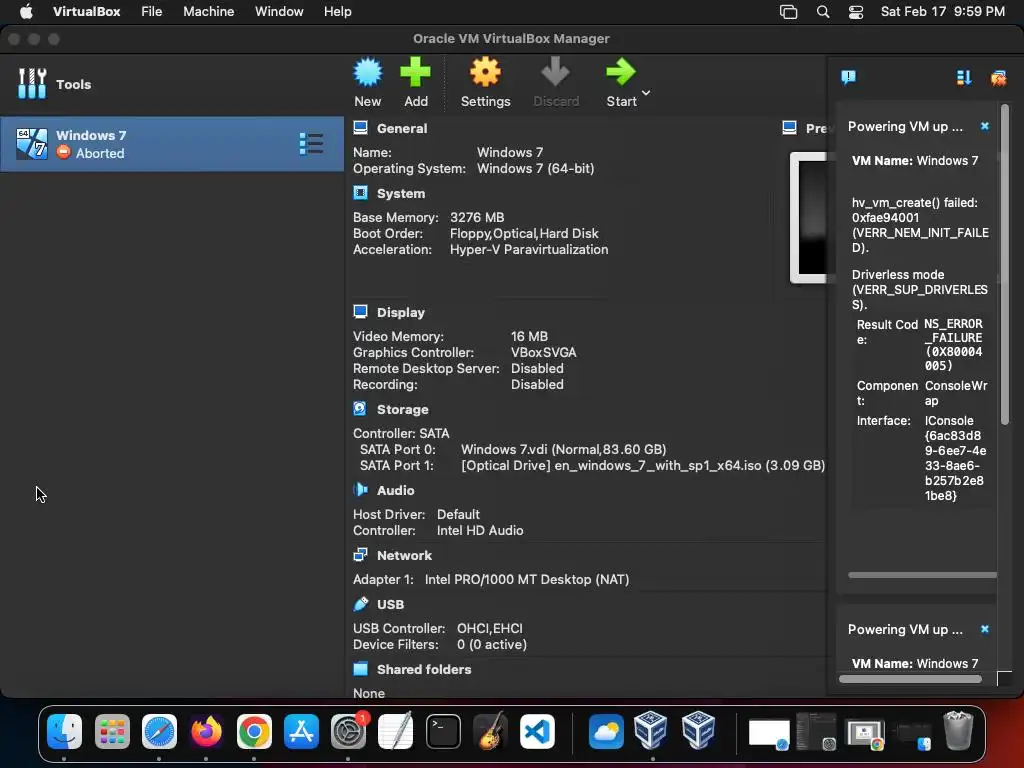
Task: Click the audio Controller value Intel HD Audio
Action: (480, 530)
